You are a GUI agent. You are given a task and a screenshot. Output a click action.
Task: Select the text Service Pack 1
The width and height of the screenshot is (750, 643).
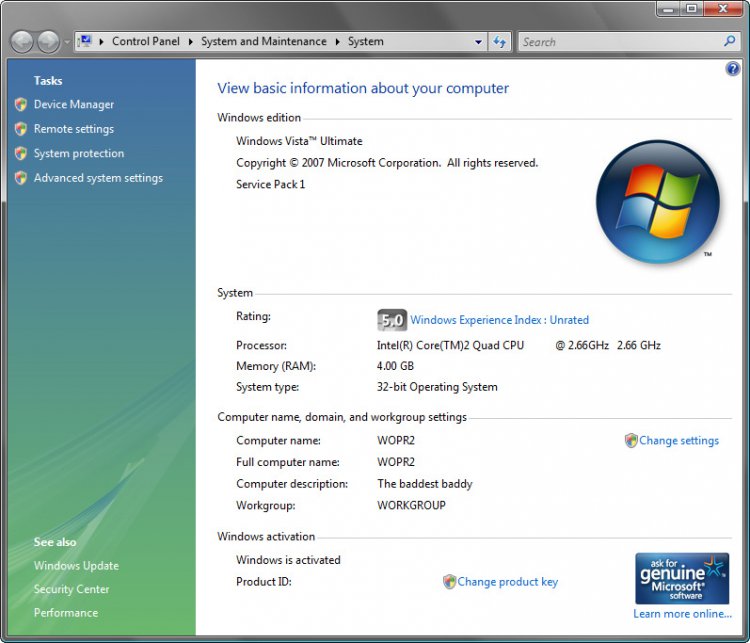point(270,184)
